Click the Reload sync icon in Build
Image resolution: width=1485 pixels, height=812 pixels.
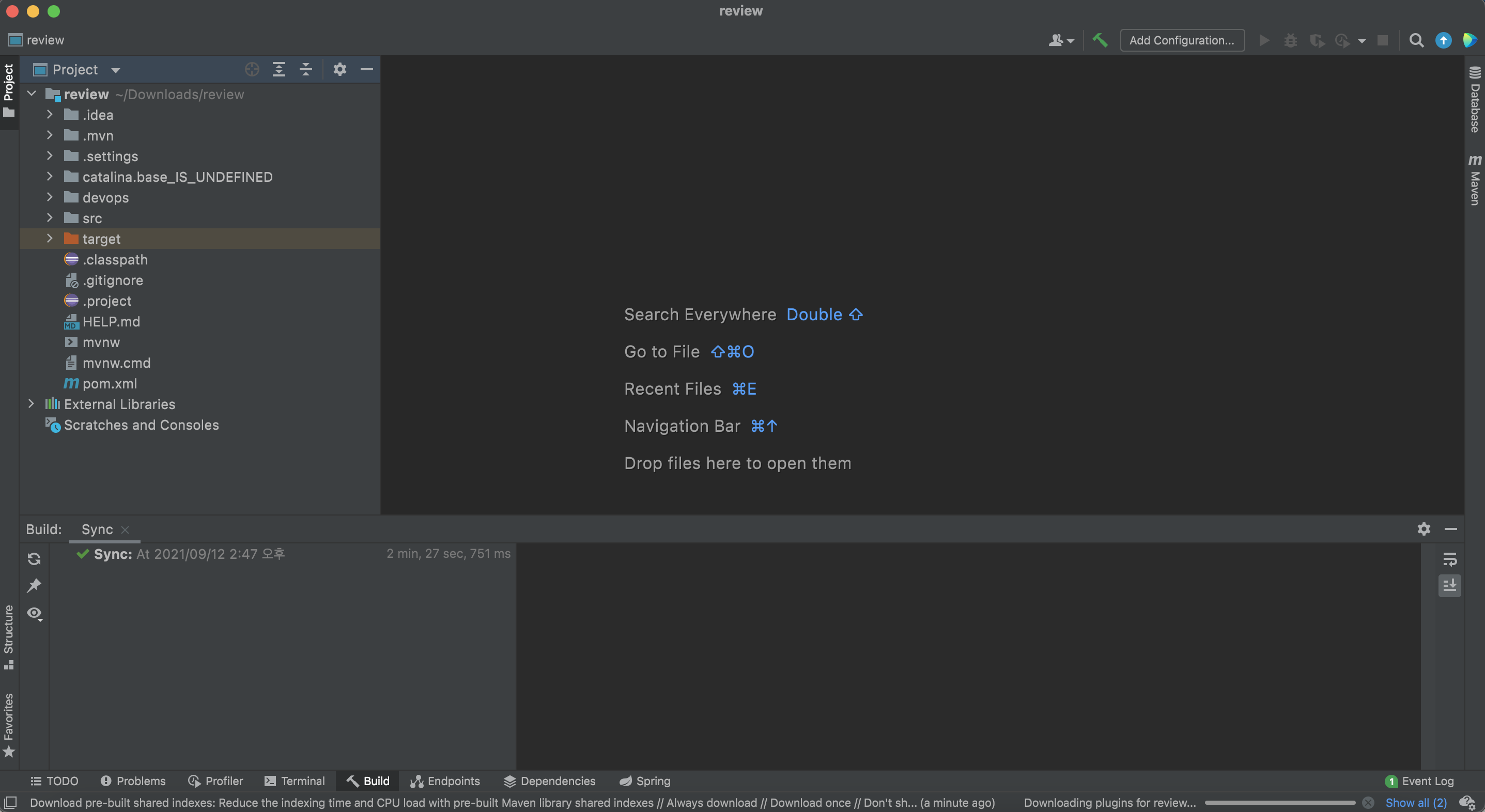pos(34,558)
